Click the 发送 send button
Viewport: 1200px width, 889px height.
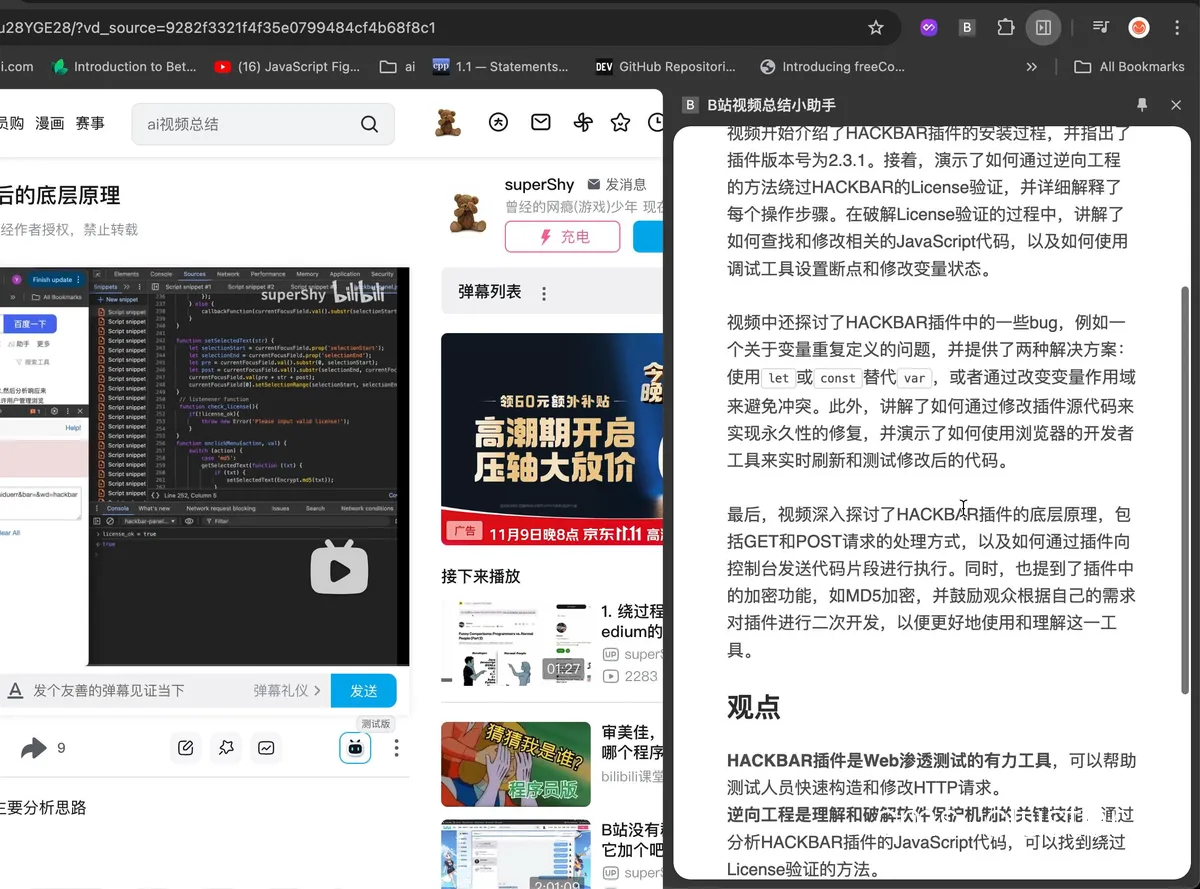[363, 691]
